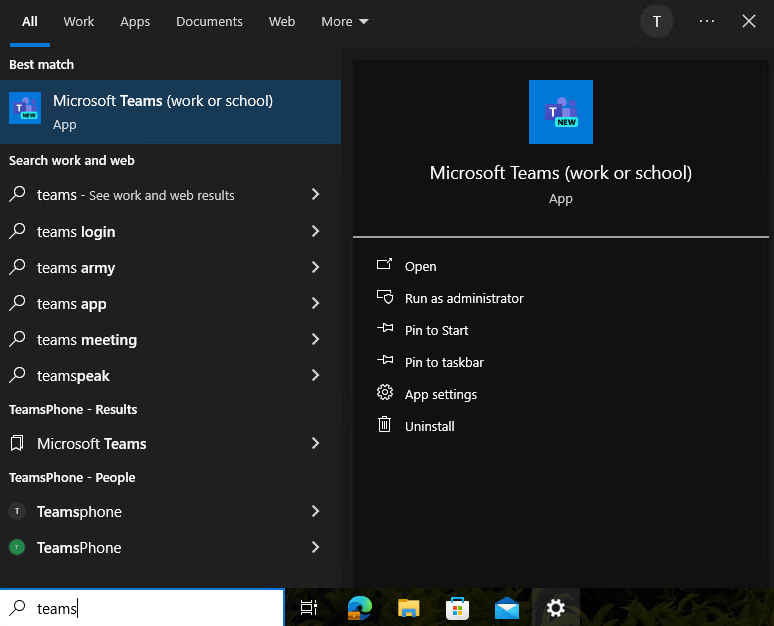Expand the teams meeting suggestion arrow

click(x=315, y=339)
